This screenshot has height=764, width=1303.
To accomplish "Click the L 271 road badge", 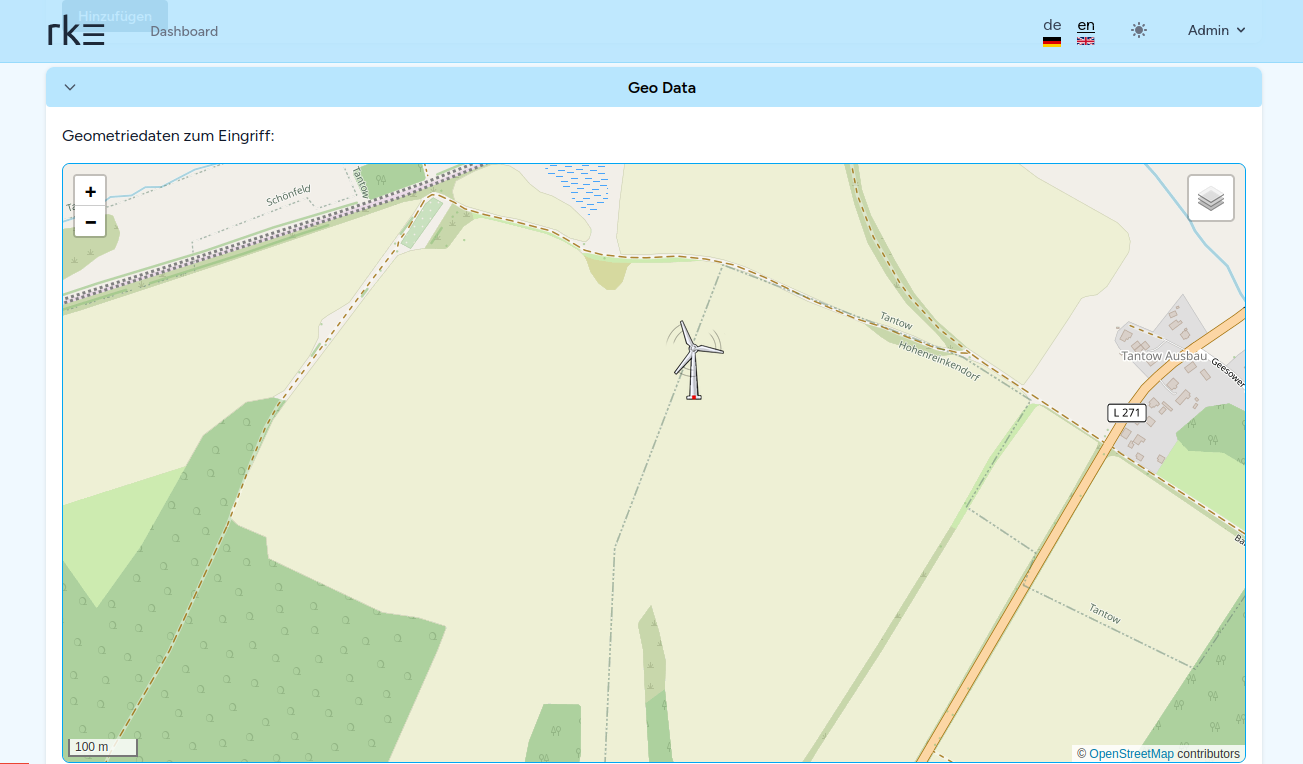I will pyautogui.click(x=1126, y=412).
